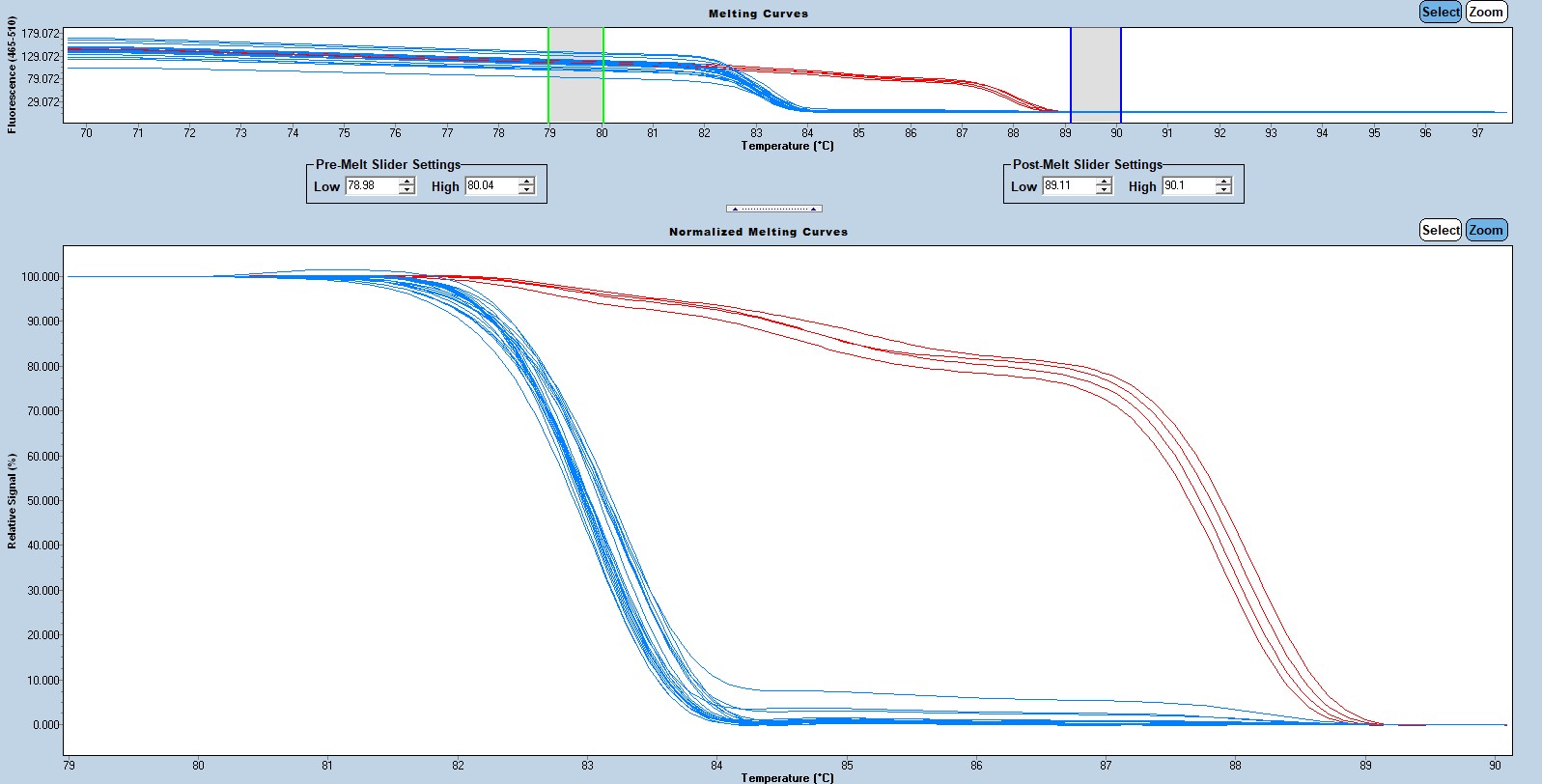The width and height of the screenshot is (1542, 784).
Task: Decrease the Post-Melt Low value with down arrow
Action: 1104,190
